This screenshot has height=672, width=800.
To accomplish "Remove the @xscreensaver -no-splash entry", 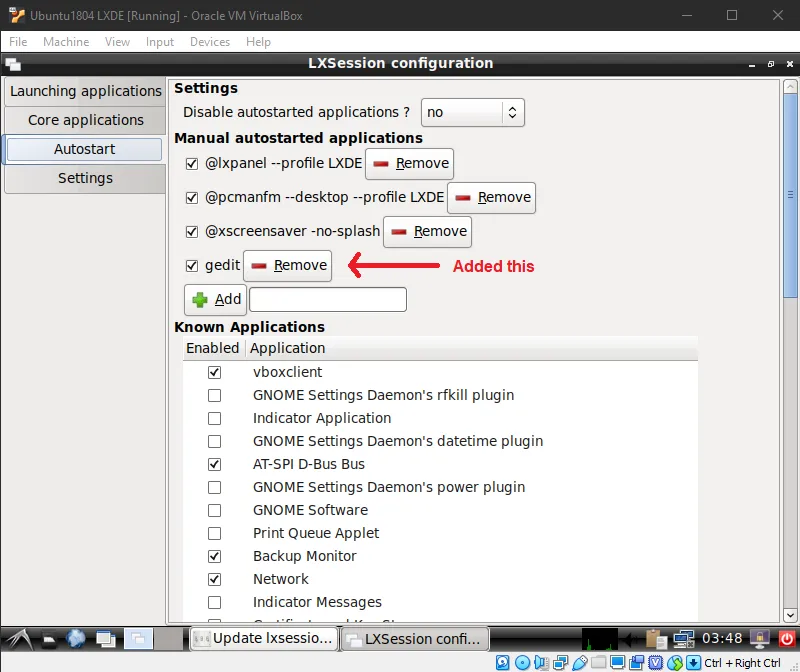I will click(x=428, y=232).
